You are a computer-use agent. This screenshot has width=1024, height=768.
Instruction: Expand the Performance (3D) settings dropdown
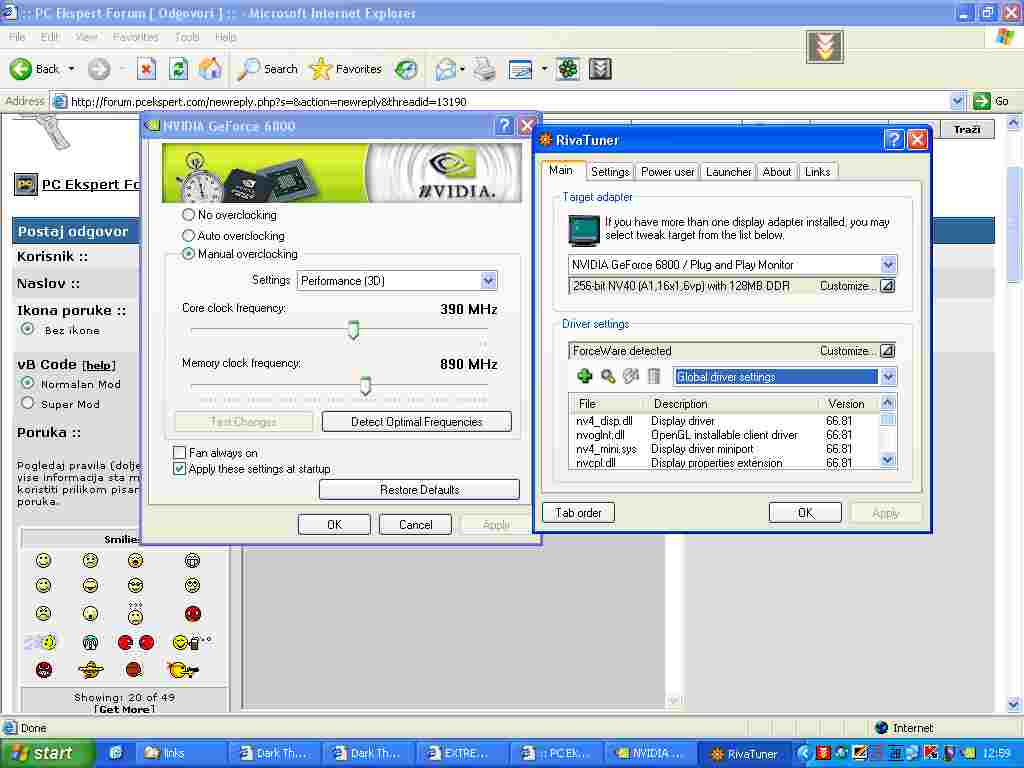click(488, 281)
